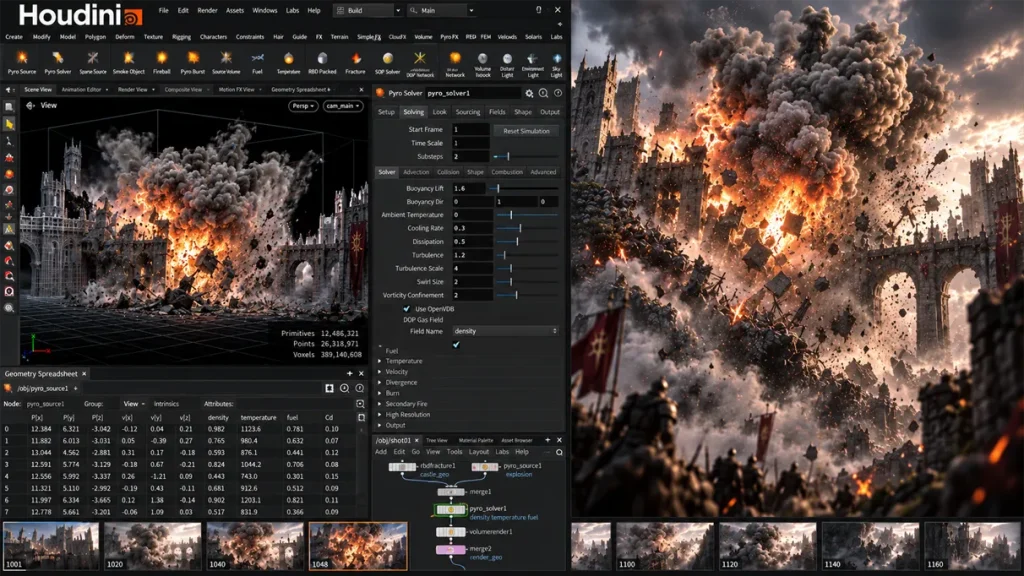
Task: Choose the Temperature shelf tool
Action: coord(288,63)
